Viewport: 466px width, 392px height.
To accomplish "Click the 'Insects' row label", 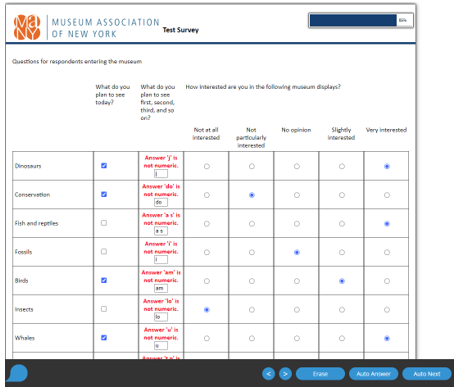I will coord(24,309).
